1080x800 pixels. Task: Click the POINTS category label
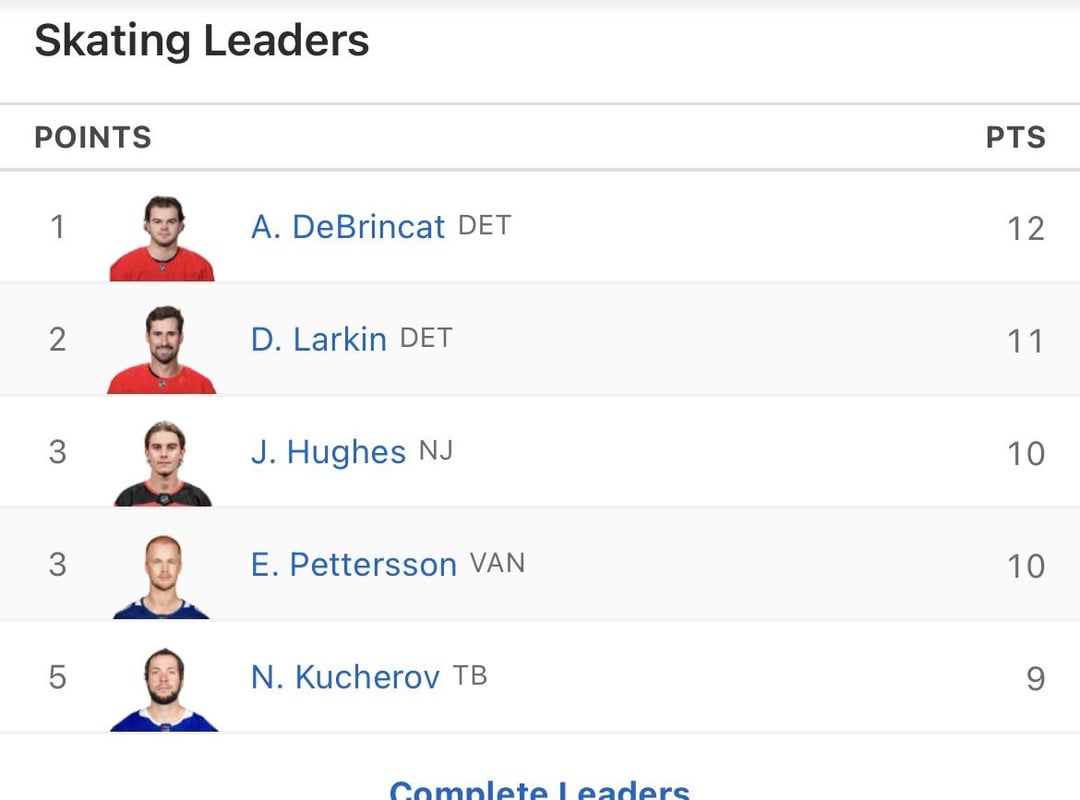coord(93,137)
